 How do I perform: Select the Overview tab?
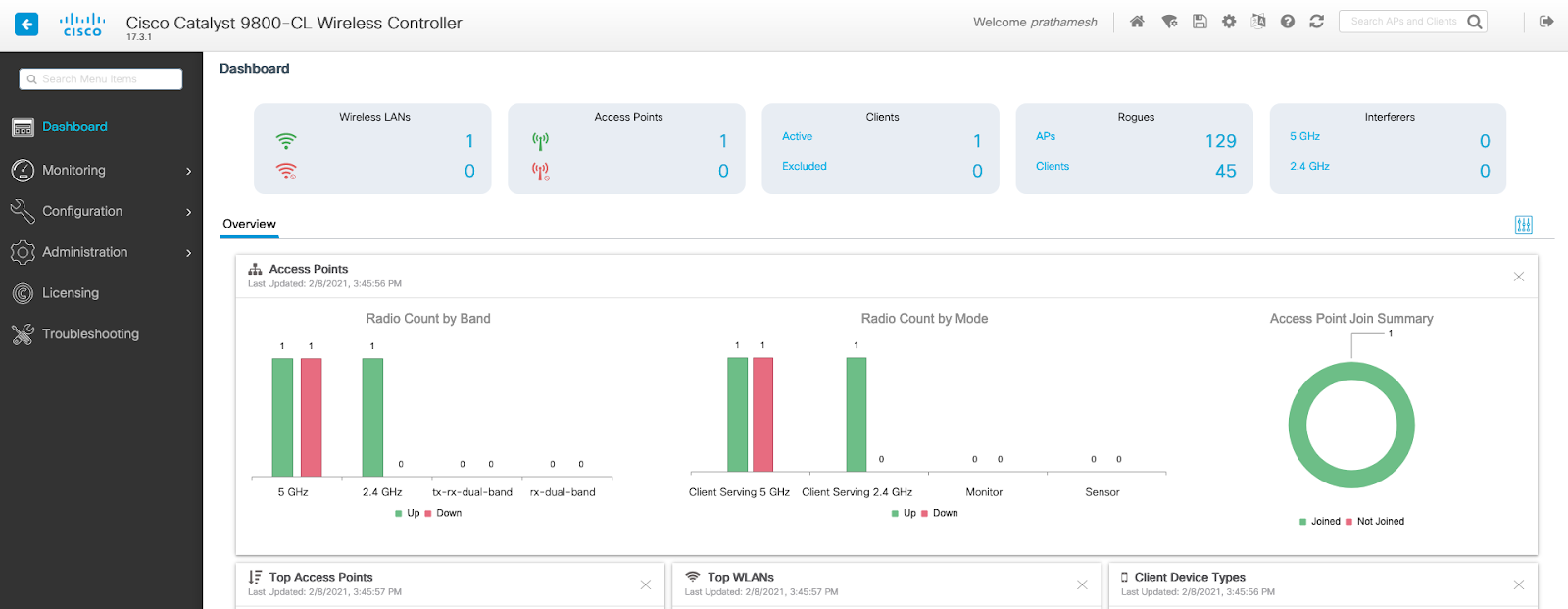(x=249, y=224)
